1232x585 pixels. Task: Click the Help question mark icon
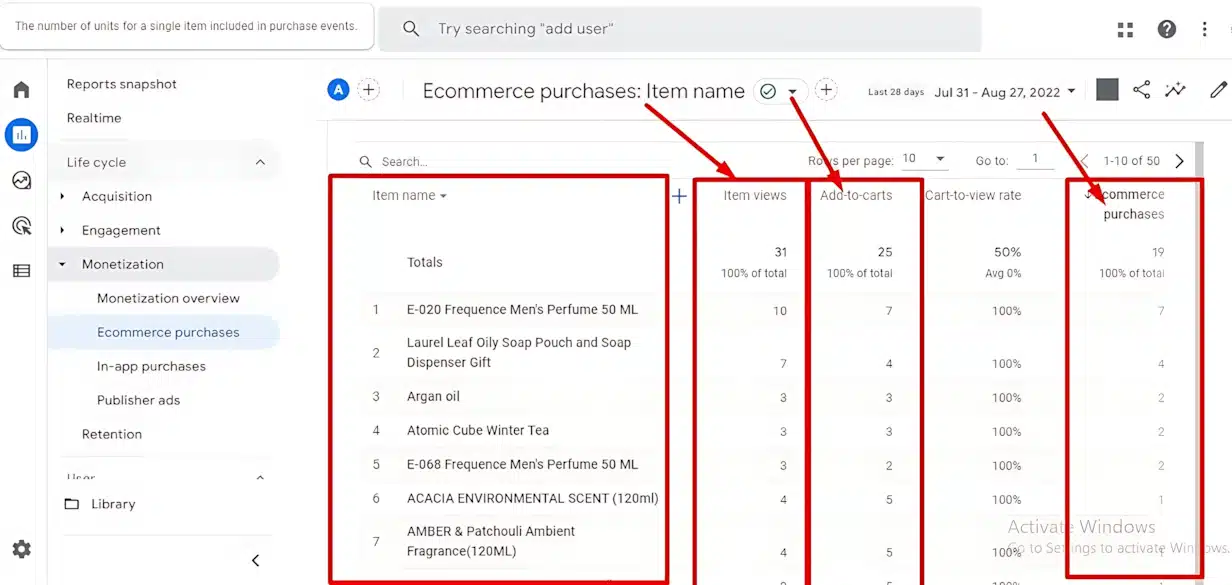point(1166,29)
